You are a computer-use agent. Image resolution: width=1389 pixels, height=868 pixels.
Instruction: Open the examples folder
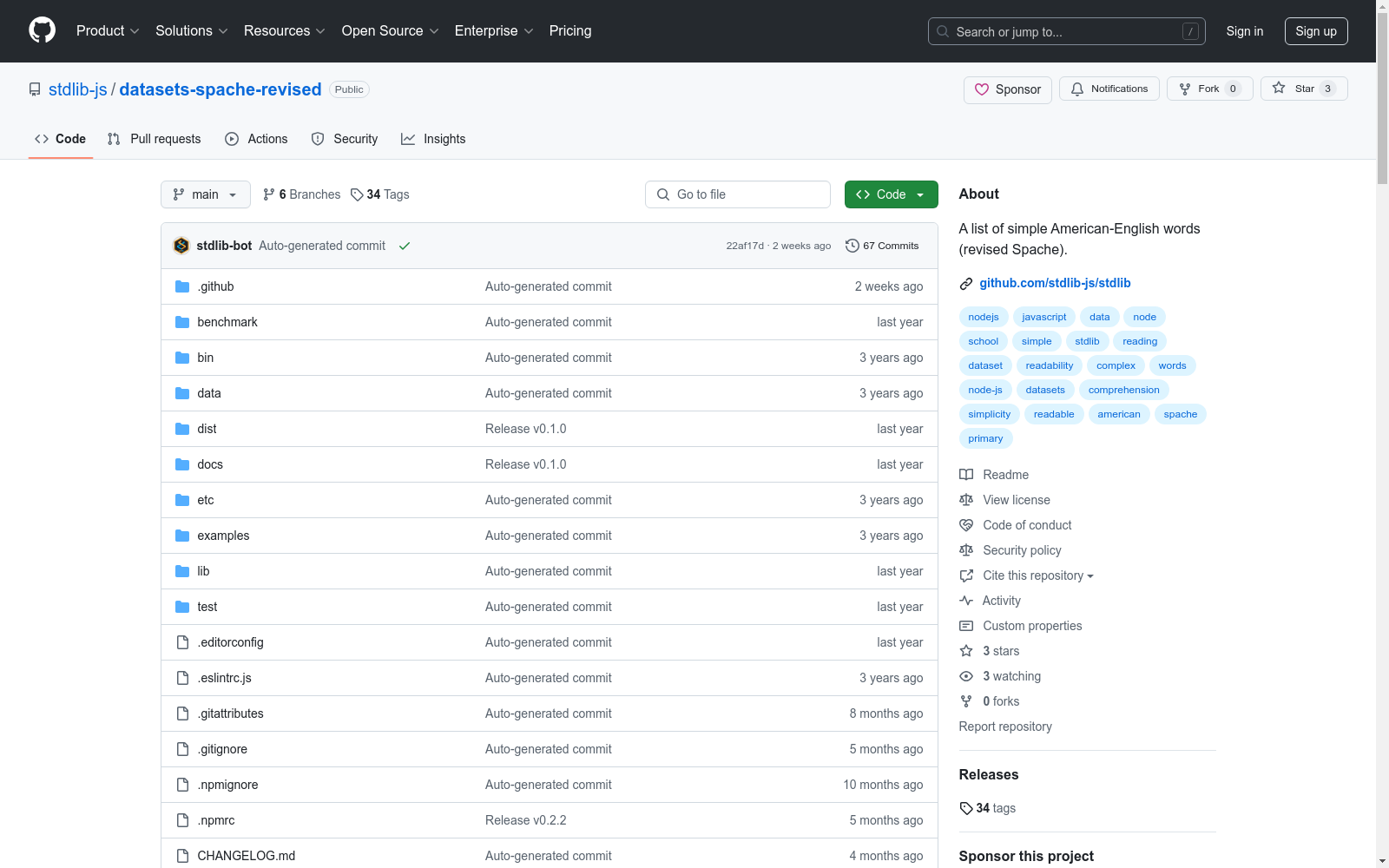[223, 536]
